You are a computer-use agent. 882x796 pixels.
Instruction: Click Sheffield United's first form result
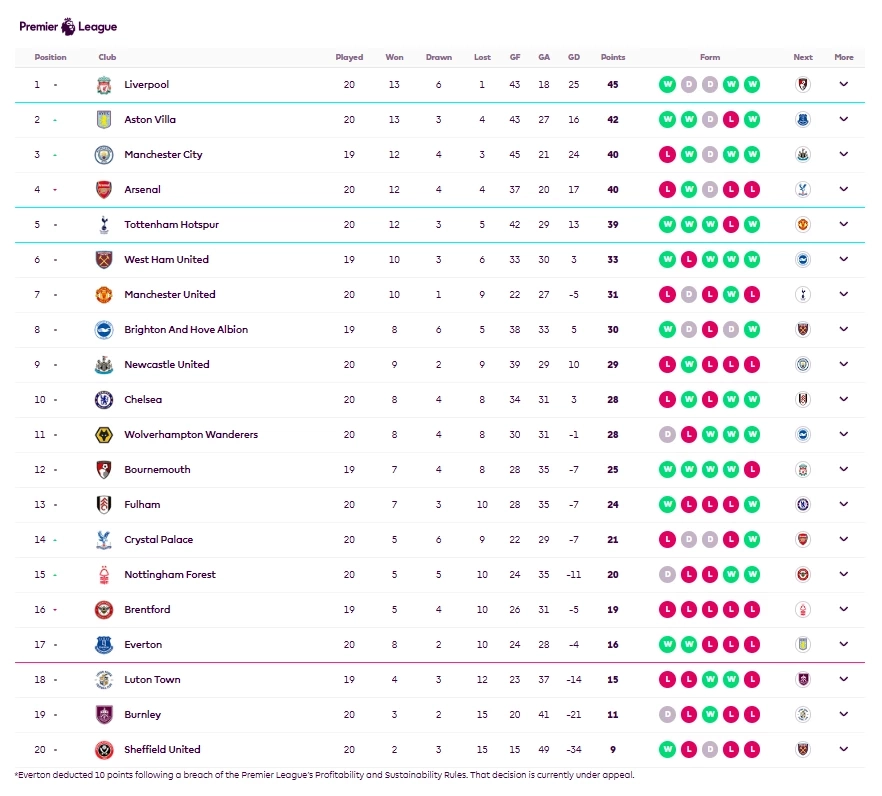(x=667, y=750)
